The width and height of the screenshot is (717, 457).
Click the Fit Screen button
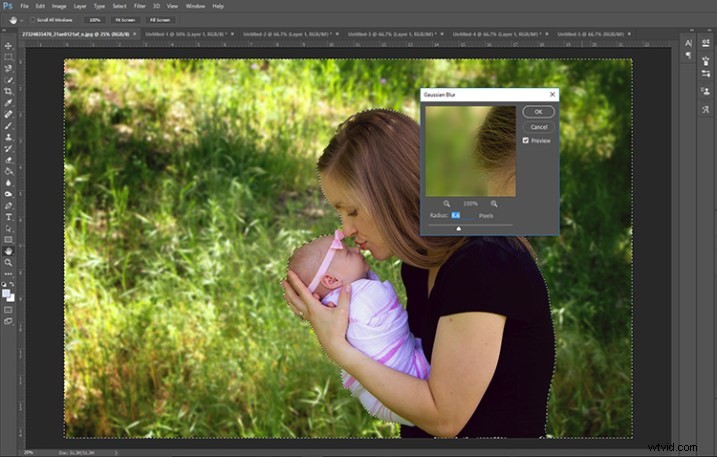click(x=125, y=20)
